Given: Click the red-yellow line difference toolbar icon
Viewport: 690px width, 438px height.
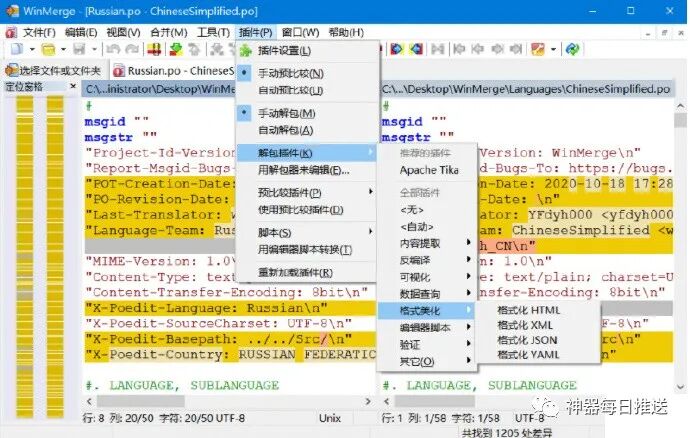Looking at the screenshot, I should point(154,49).
